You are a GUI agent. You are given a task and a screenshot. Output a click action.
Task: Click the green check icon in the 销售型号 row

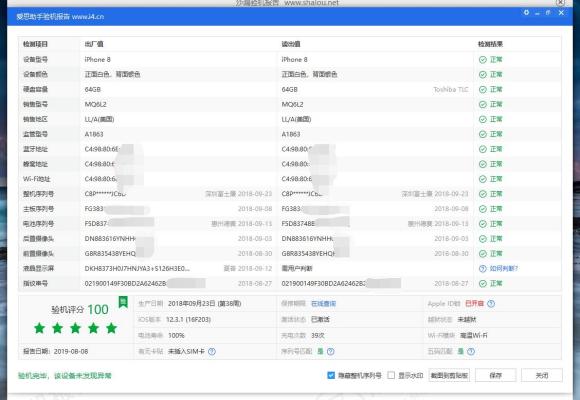pyautogui.click(x=483, y=105)
